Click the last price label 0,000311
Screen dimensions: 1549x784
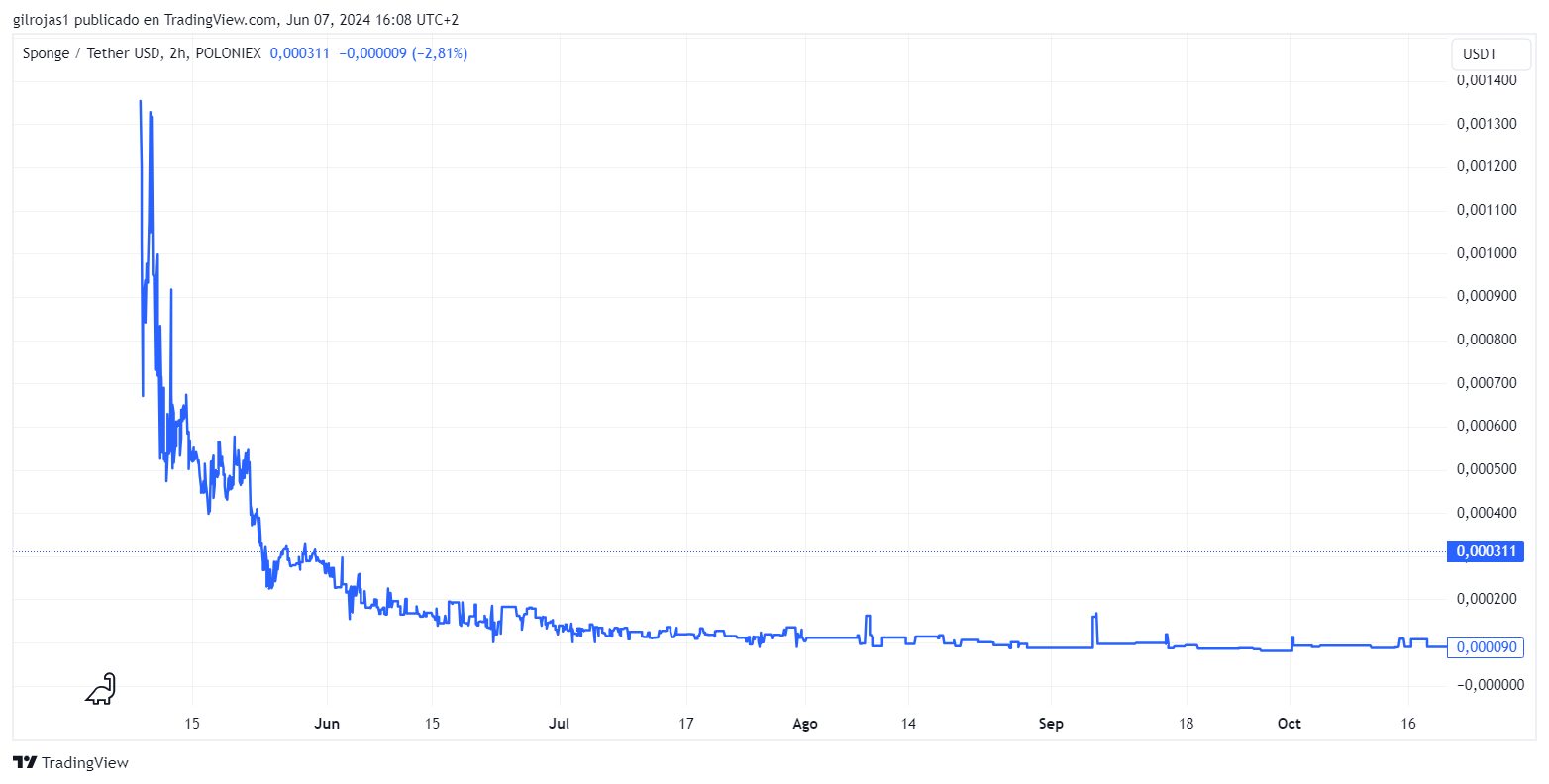point(1485,551)
